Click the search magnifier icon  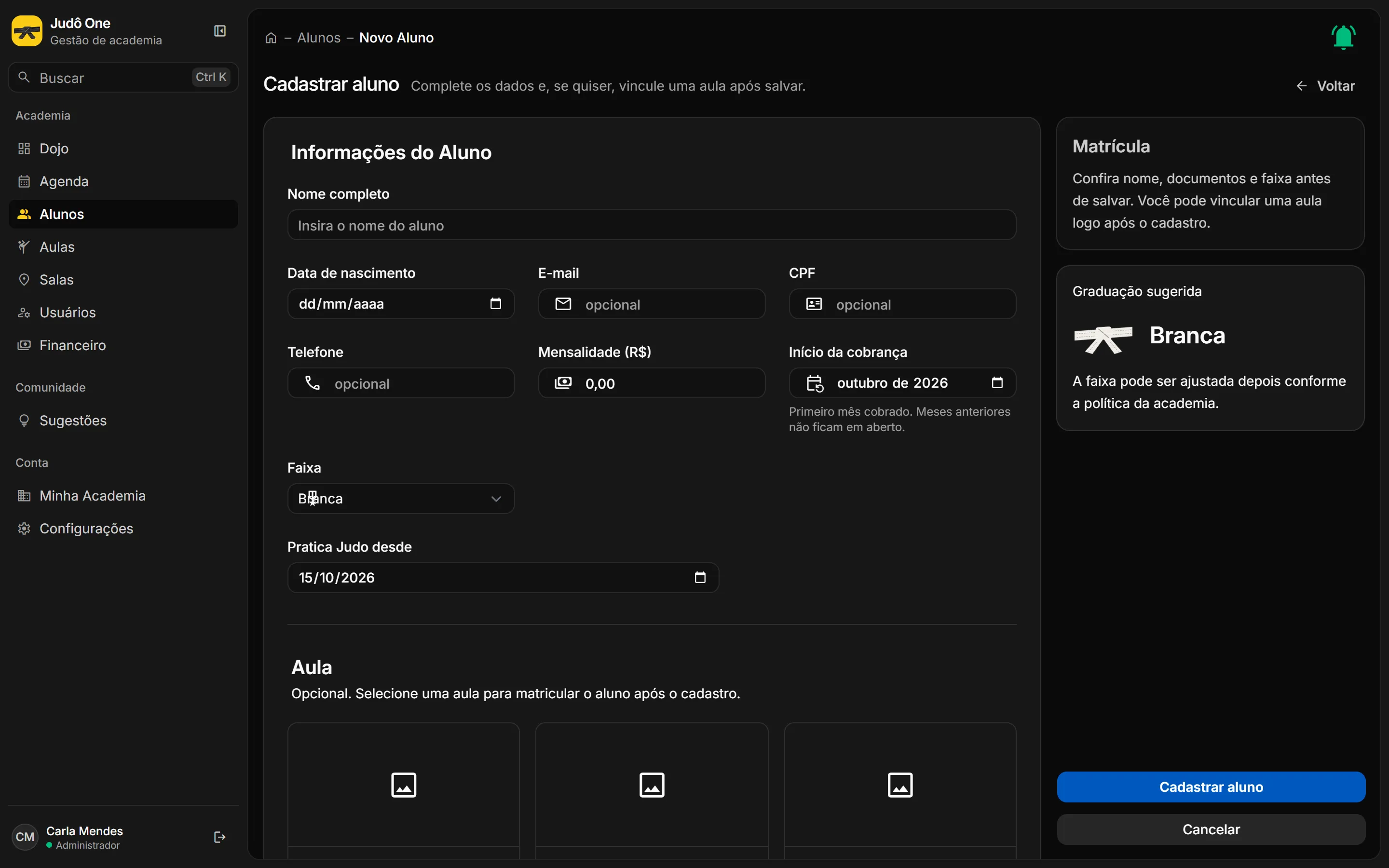coord(24,78)
